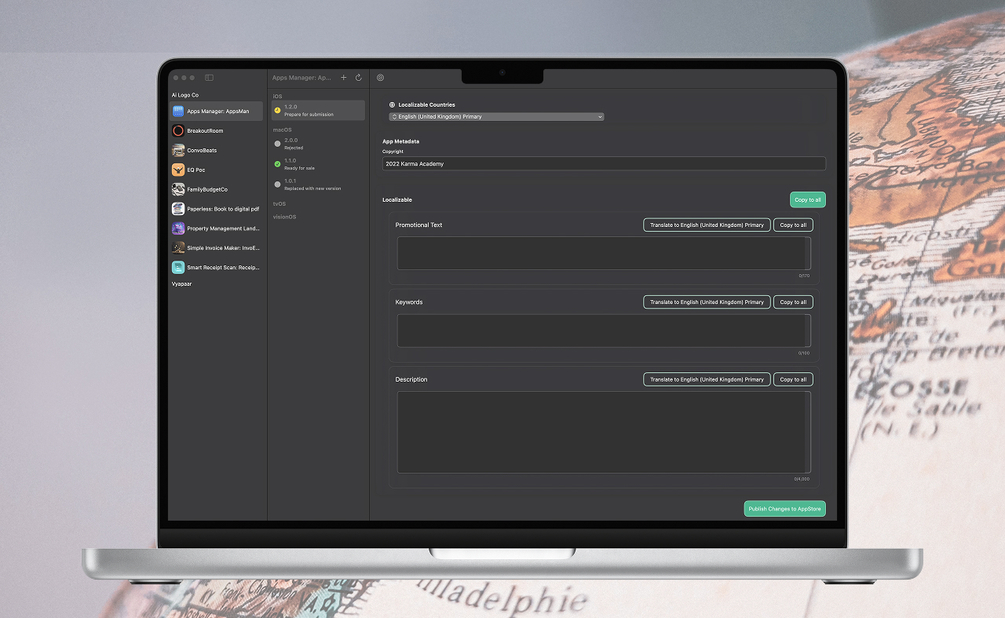Click yellow clock status icon for 1.2.0
The image size is (1005, 618).
(x=278, y=110)
